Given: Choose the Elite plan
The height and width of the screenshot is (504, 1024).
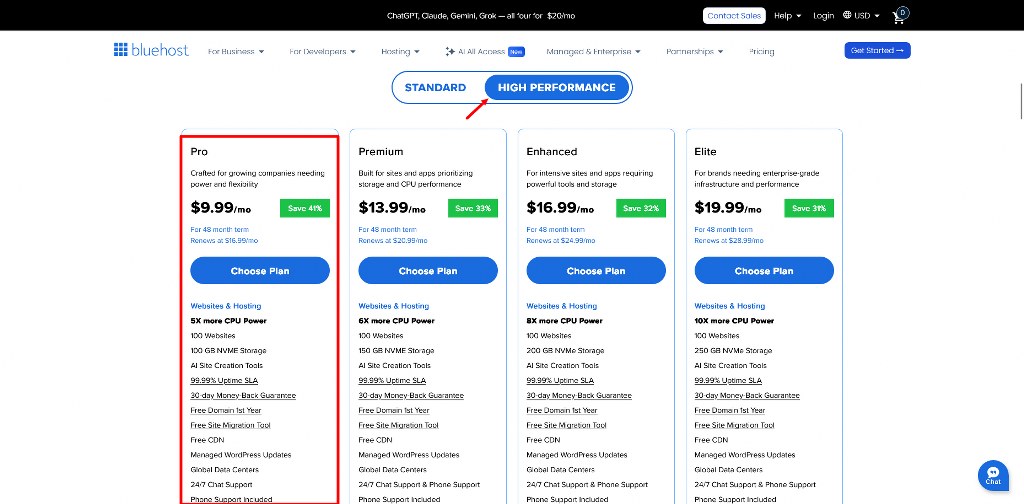Looking at the screenshot, I should tap(764, 270).
